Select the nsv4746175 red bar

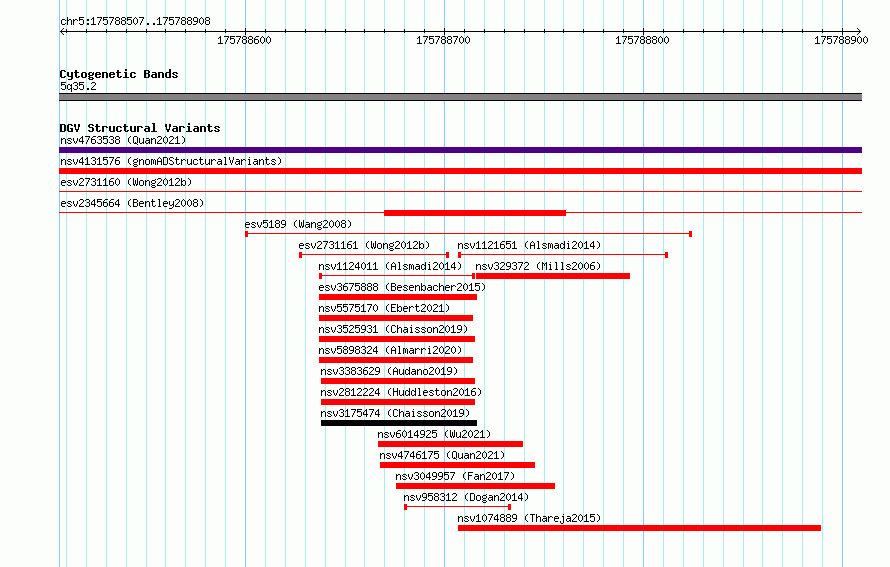click(x=457, y=465)
